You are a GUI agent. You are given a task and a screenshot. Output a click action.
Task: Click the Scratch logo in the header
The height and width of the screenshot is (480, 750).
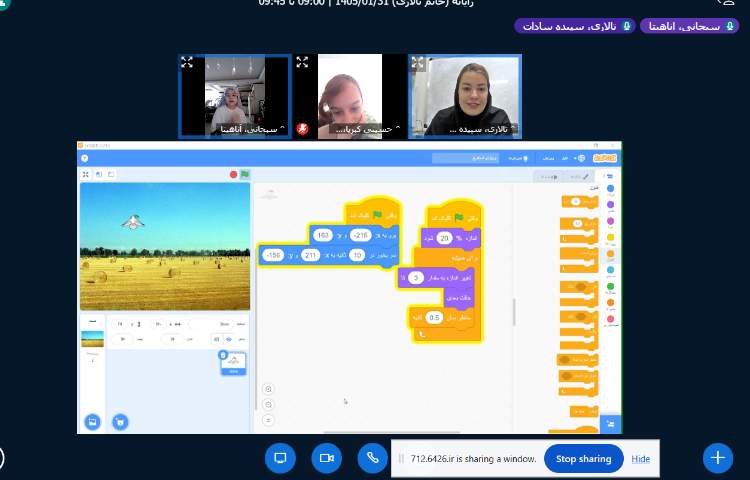click(x=605, y=158)
